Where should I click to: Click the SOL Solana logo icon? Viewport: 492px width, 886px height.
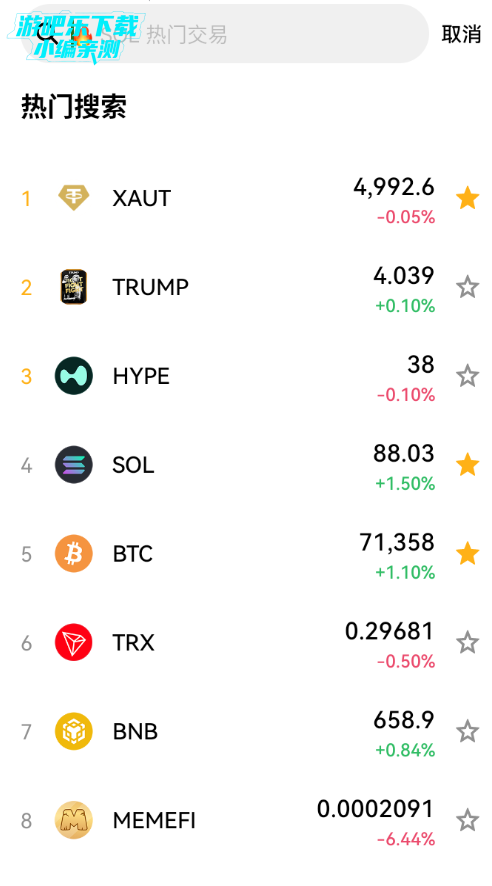74,464
